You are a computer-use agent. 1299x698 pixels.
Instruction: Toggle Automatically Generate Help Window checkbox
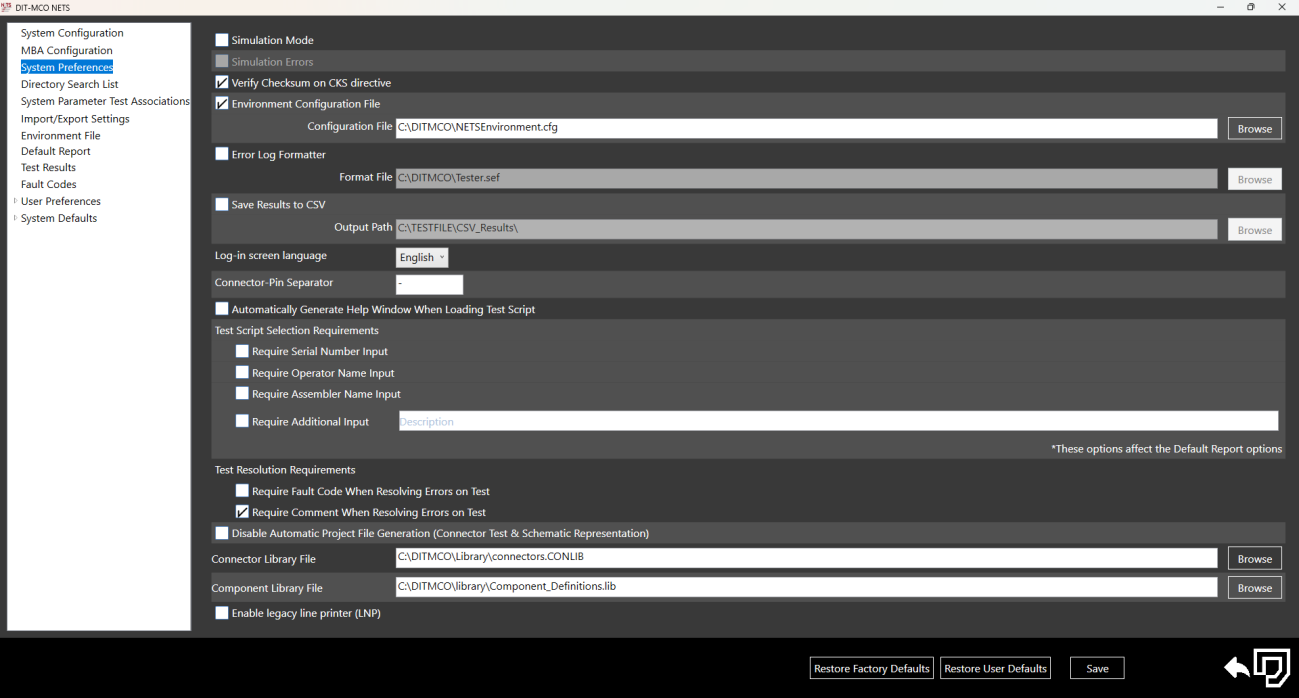tap(222, 309)
